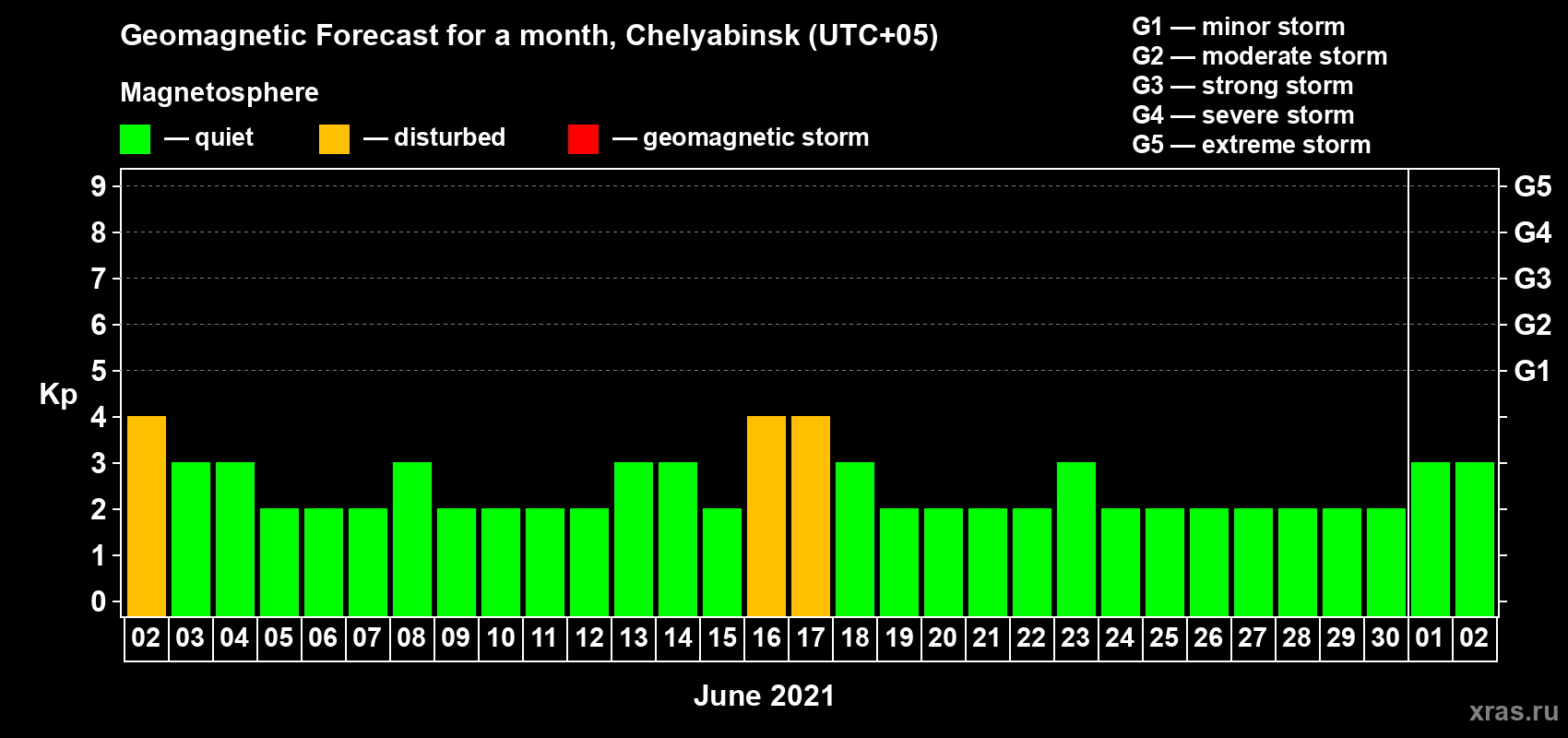Click the green bar above date 08
The image size is (1568, 738).
(412, 539)
